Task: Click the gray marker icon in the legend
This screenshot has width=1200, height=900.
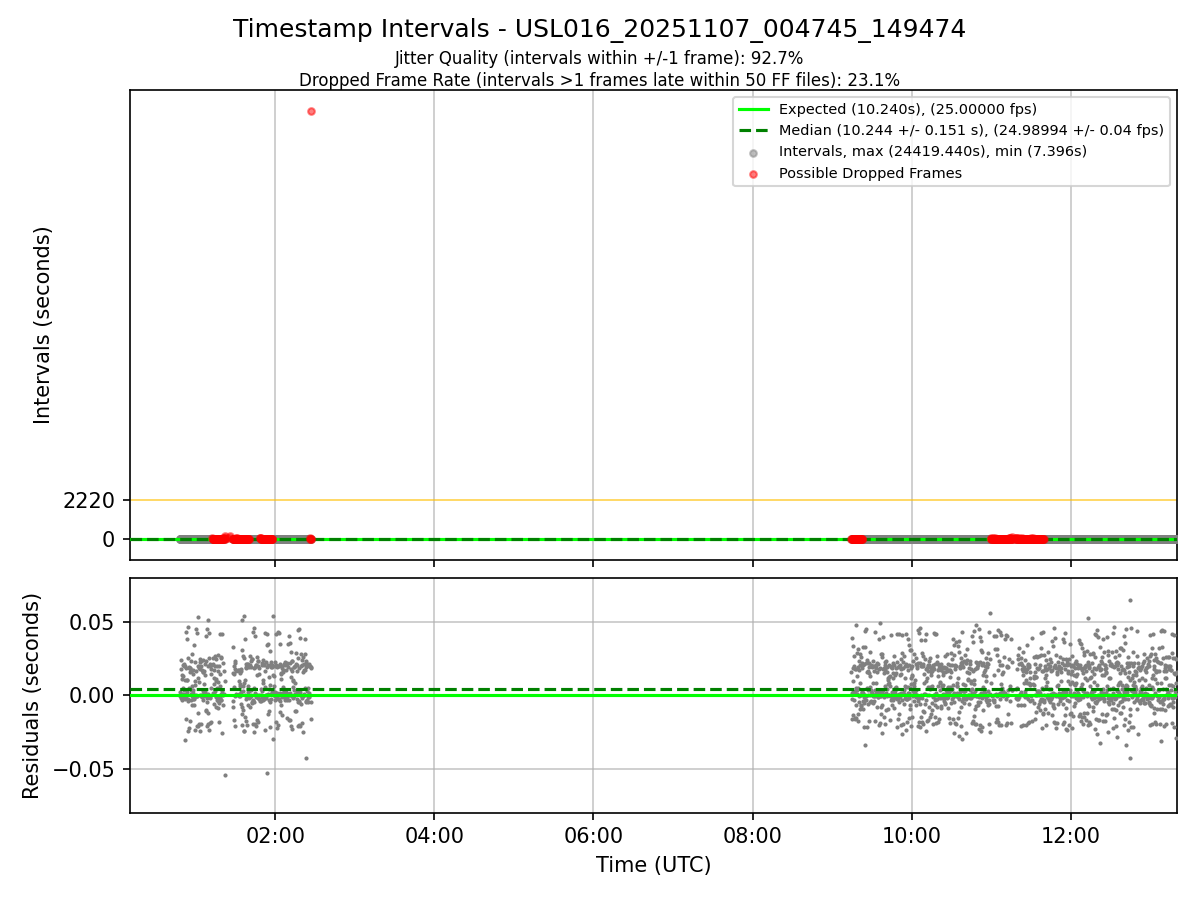Action: click(x=753, y=153)
